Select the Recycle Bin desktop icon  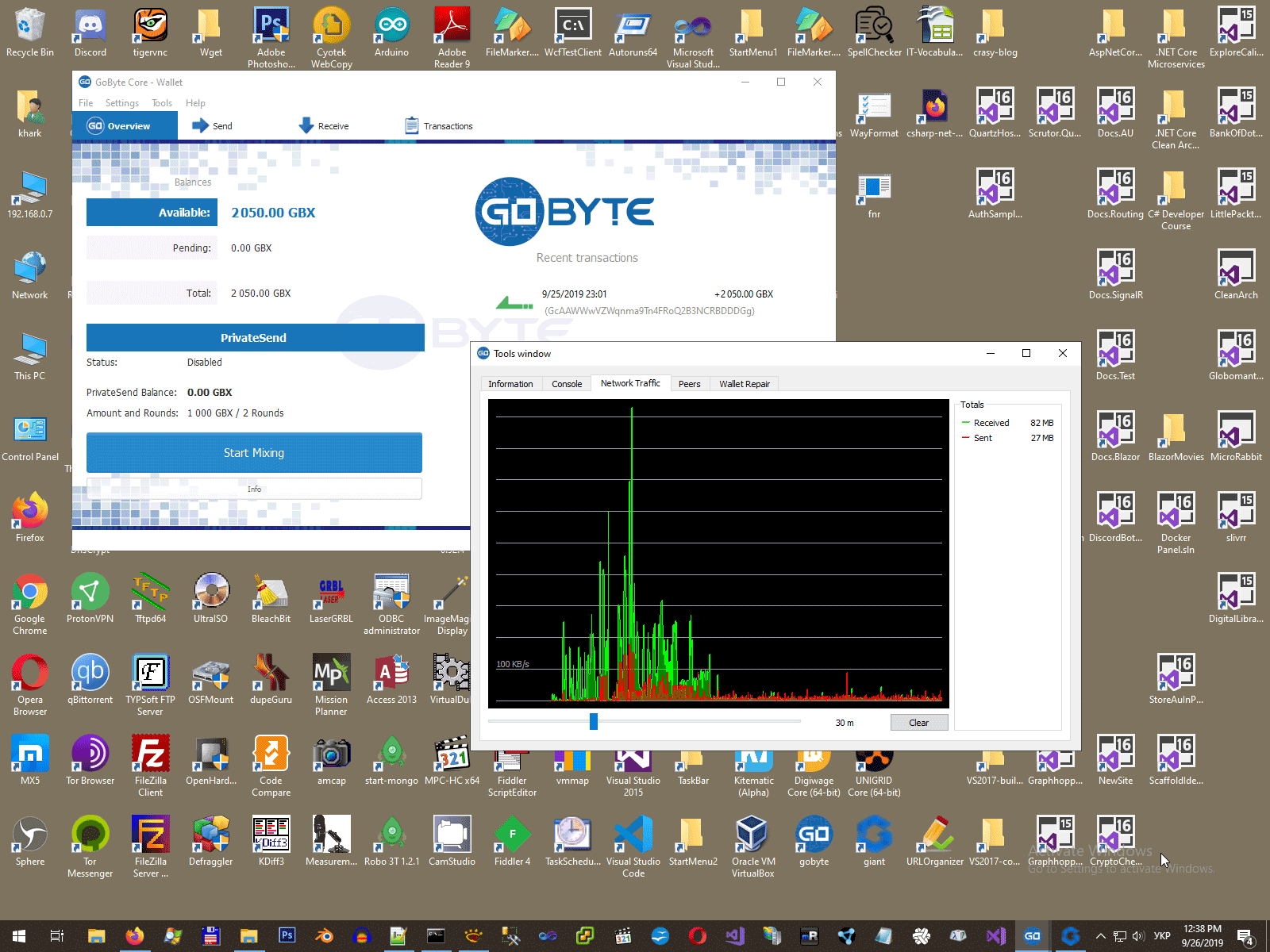point(30,33)
